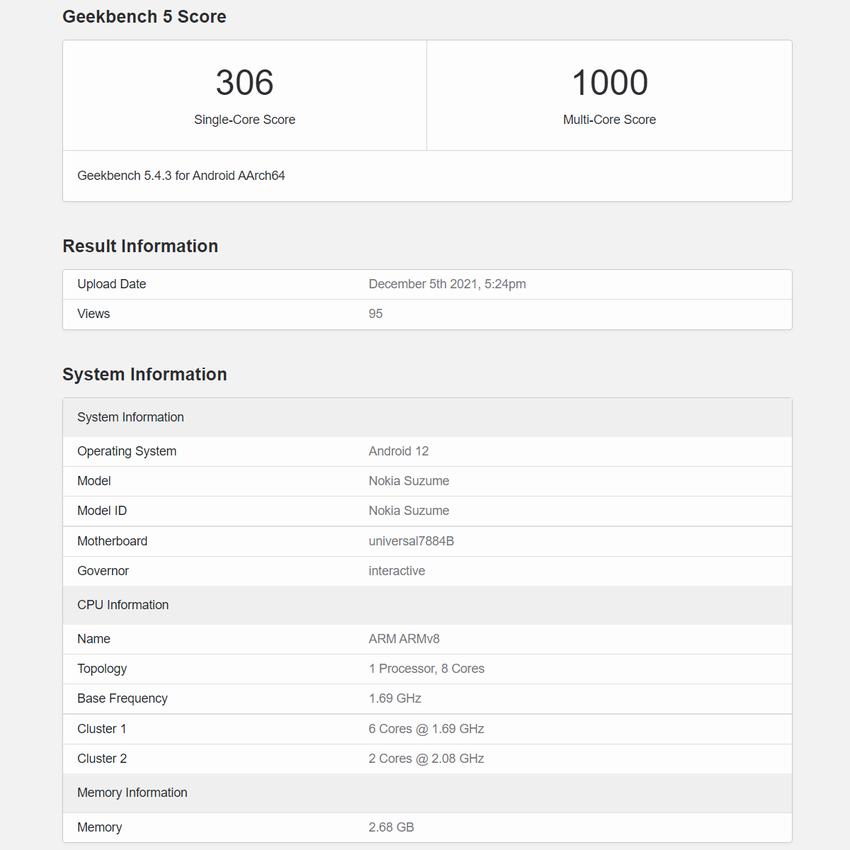The height and width of the screenshot is (850, 850).
Task: Click the Geekbench 5.4.3 for Android AArch64 text
Action: [181, 176]
